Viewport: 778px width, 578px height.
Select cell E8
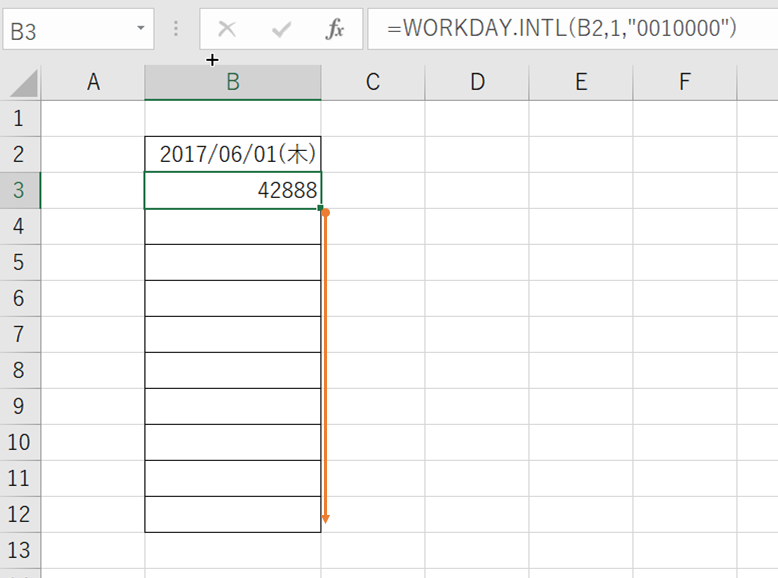tap(581, 370)
